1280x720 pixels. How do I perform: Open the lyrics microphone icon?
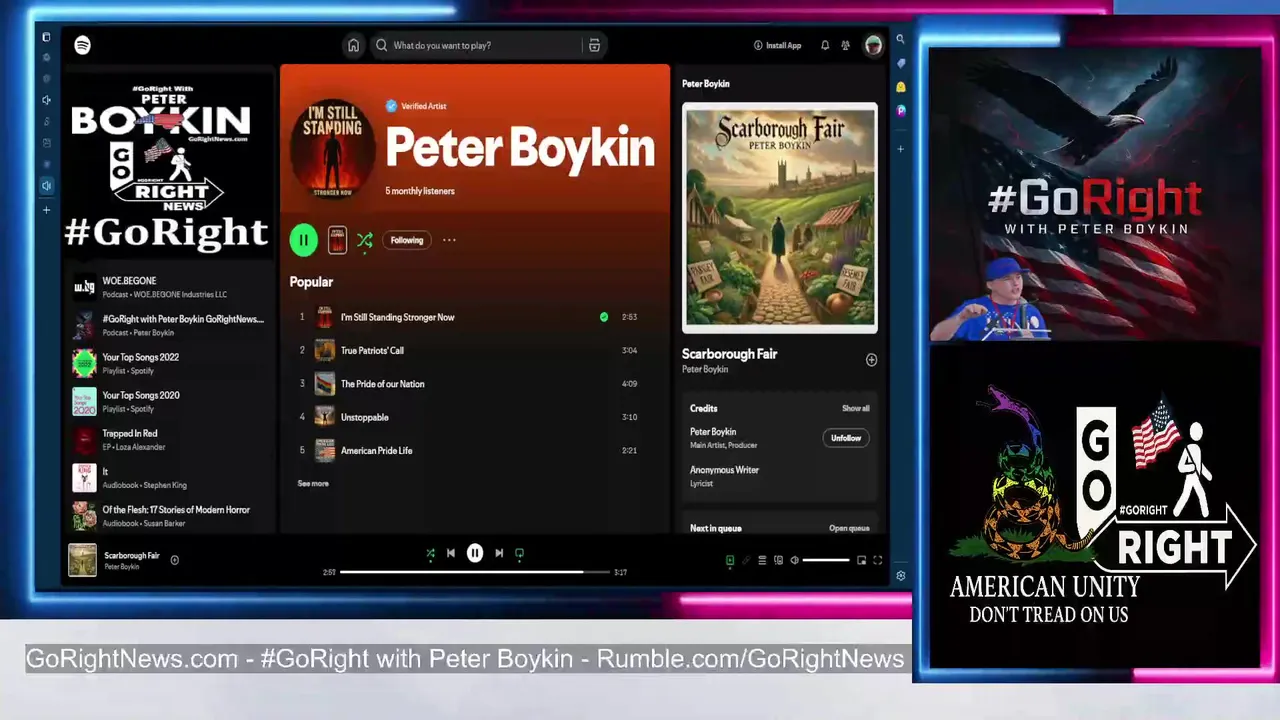(x=746, y=560)
